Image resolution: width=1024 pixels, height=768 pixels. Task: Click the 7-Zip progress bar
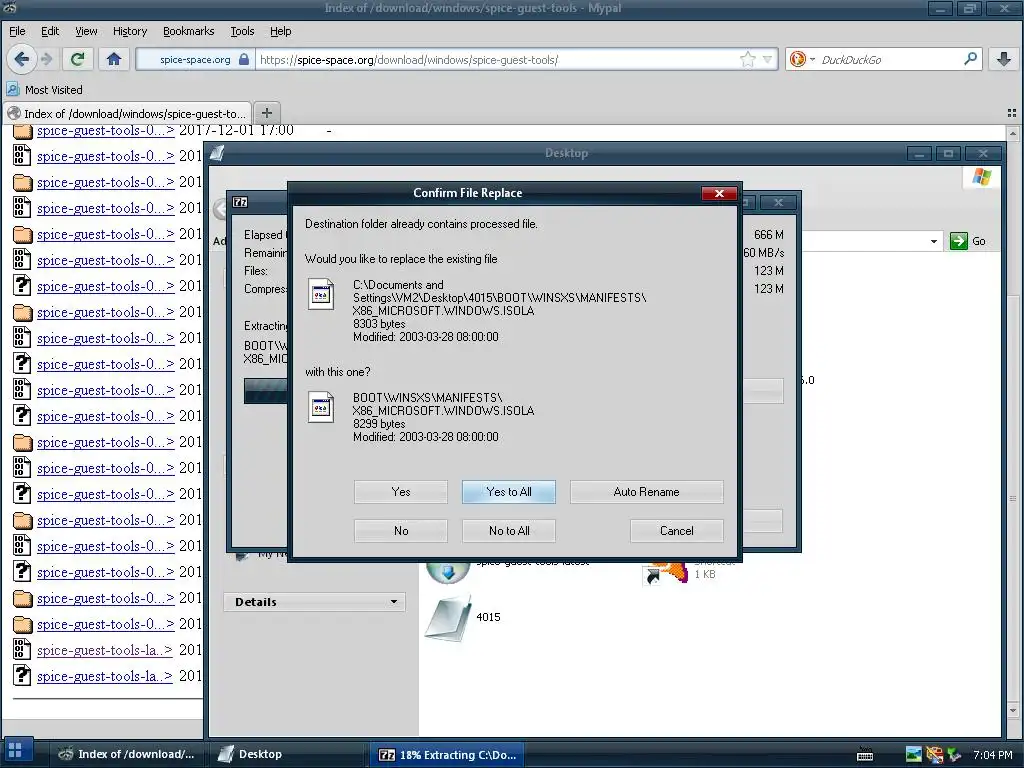(513, 391)
